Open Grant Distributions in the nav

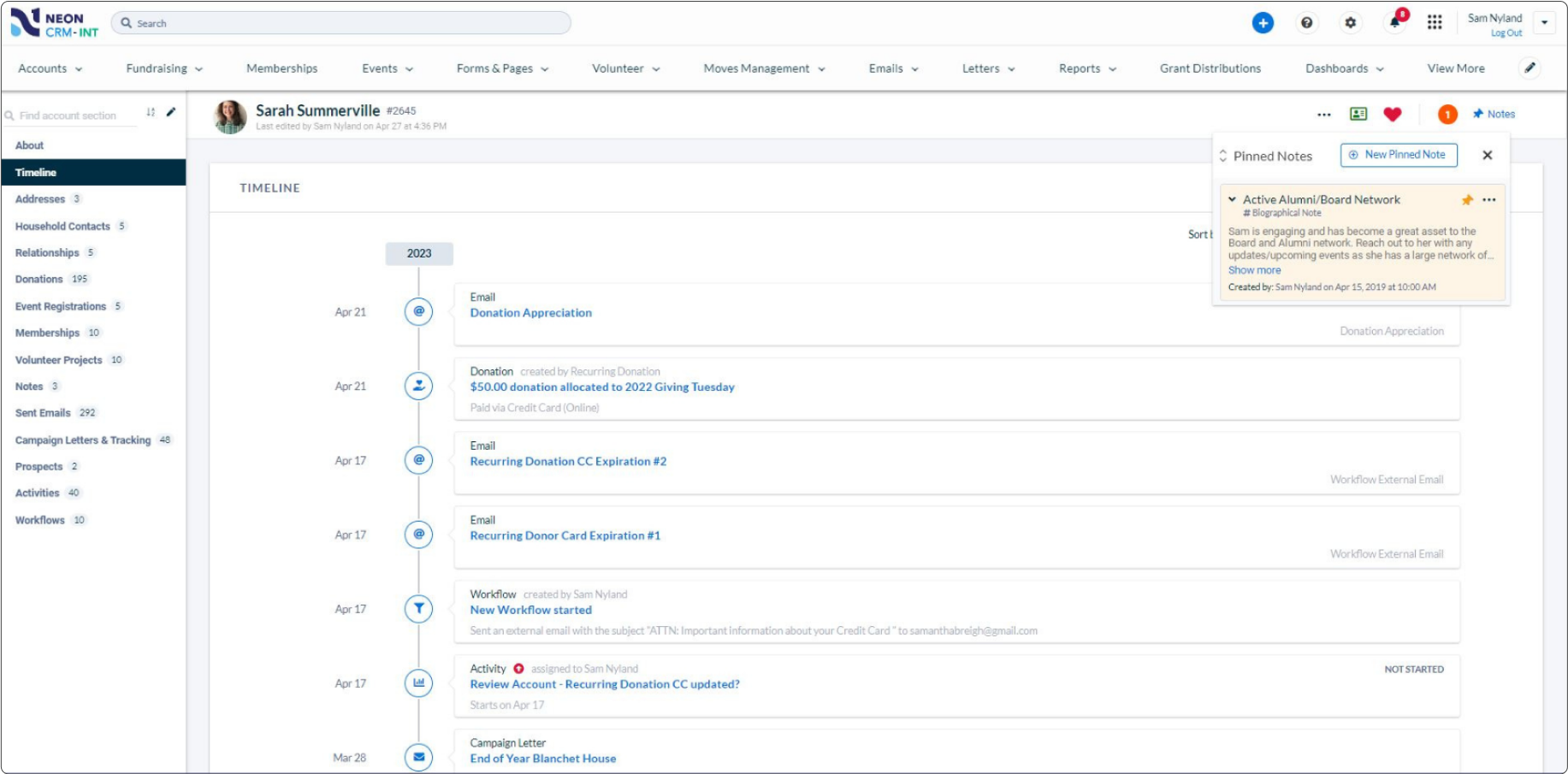tap(1210, 68)
